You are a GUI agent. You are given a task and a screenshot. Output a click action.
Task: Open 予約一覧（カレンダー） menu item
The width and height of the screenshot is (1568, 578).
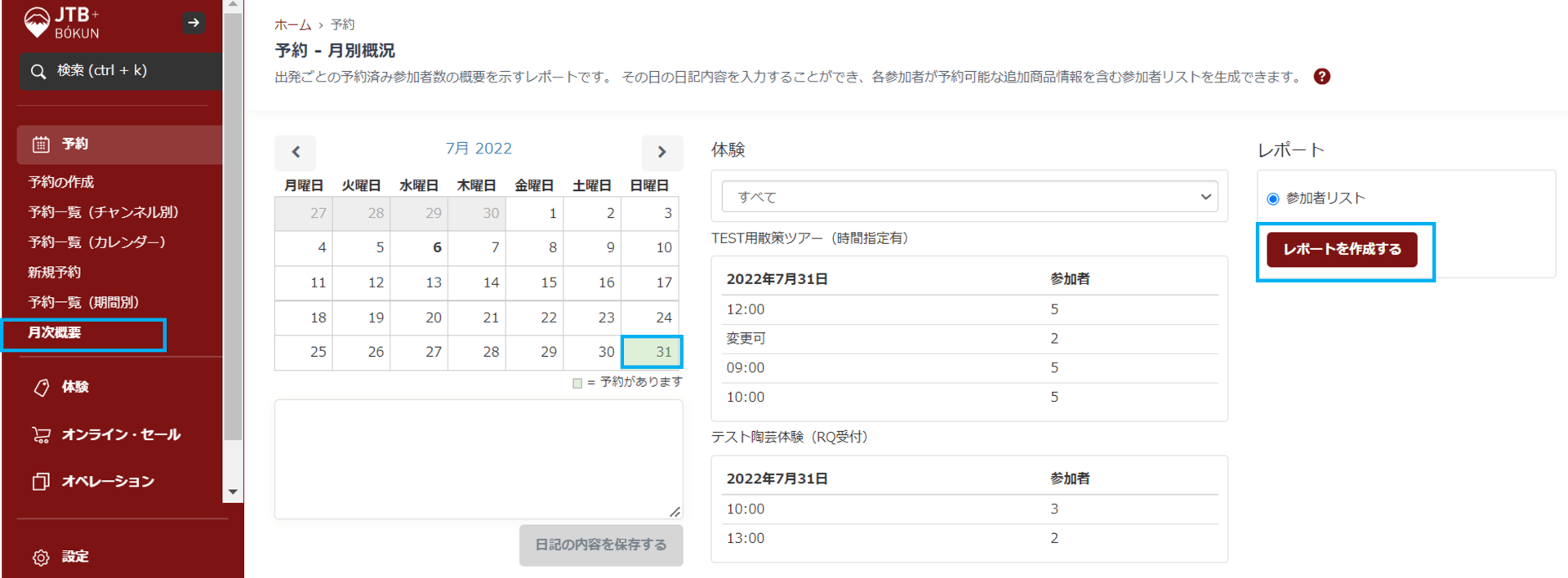coord(97,242)
